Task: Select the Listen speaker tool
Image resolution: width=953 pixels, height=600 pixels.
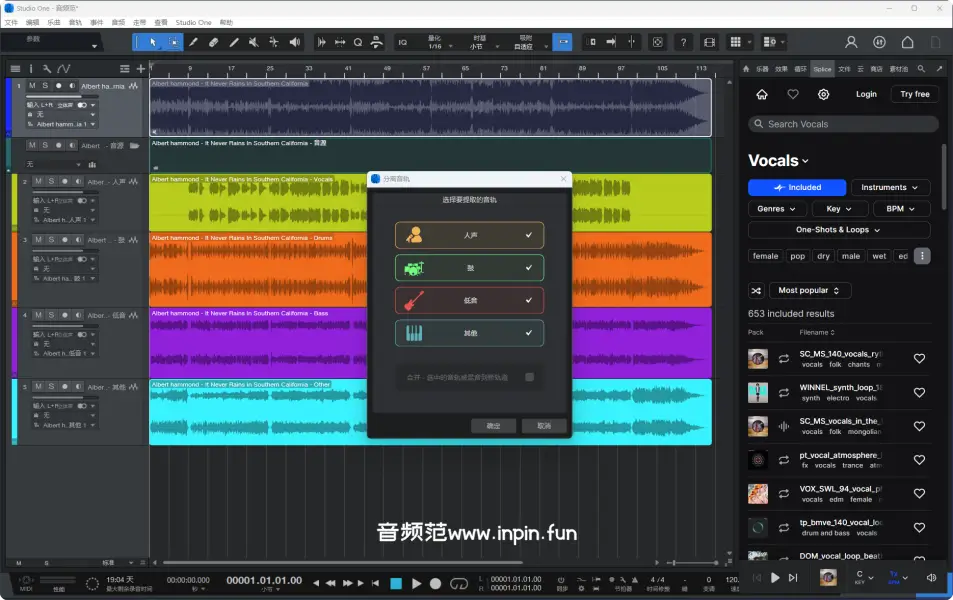Action: [x=294, y=42]
